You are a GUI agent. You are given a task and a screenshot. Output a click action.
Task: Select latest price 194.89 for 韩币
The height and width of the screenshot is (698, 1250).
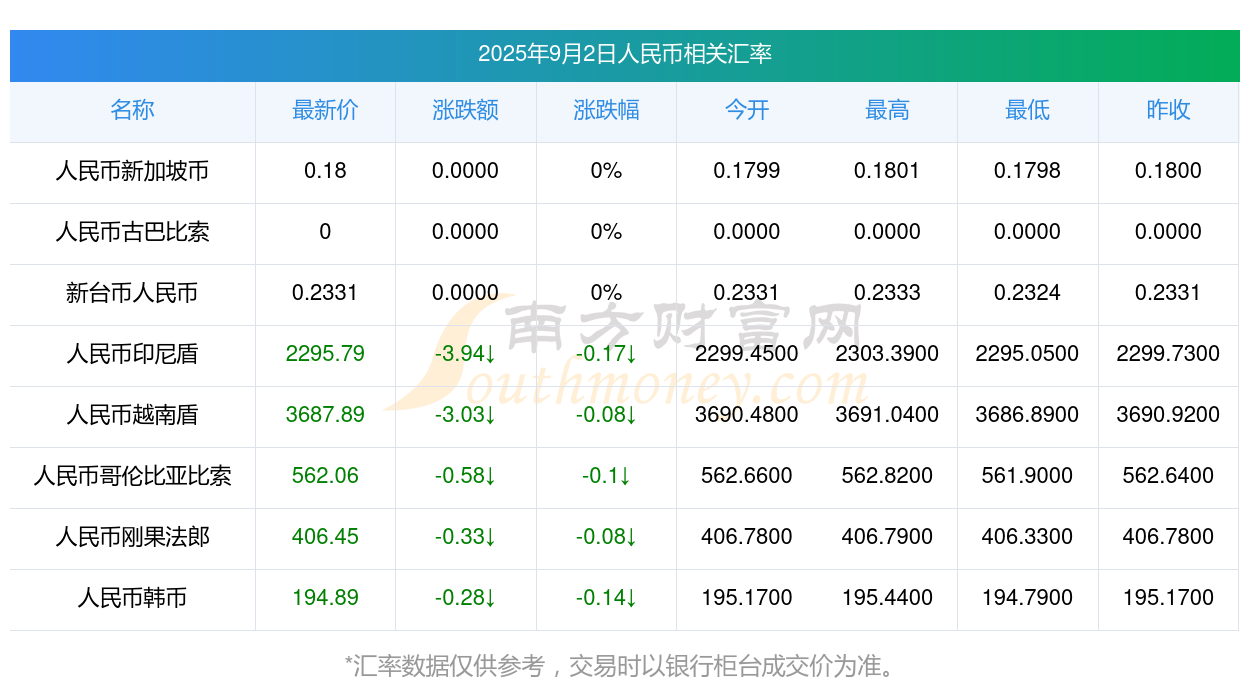pyautogui.click(x=325, y=598)
